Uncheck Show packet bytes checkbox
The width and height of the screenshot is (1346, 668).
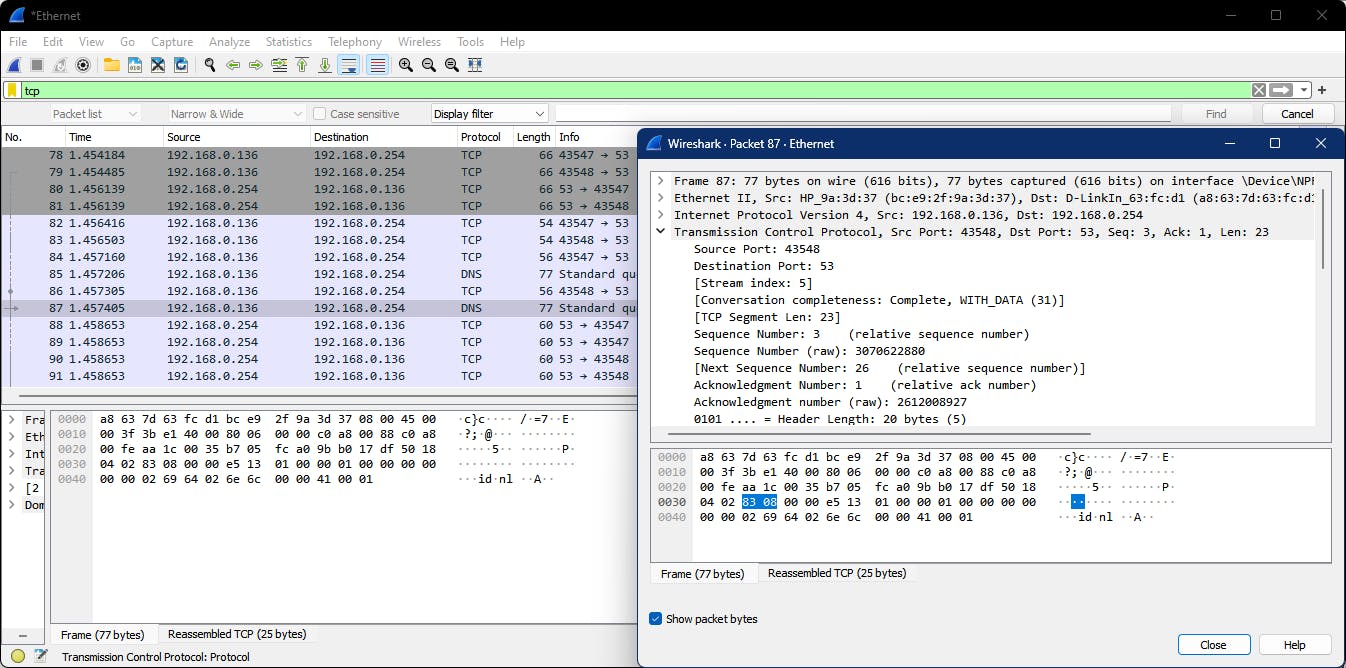[x=656, y=619]
